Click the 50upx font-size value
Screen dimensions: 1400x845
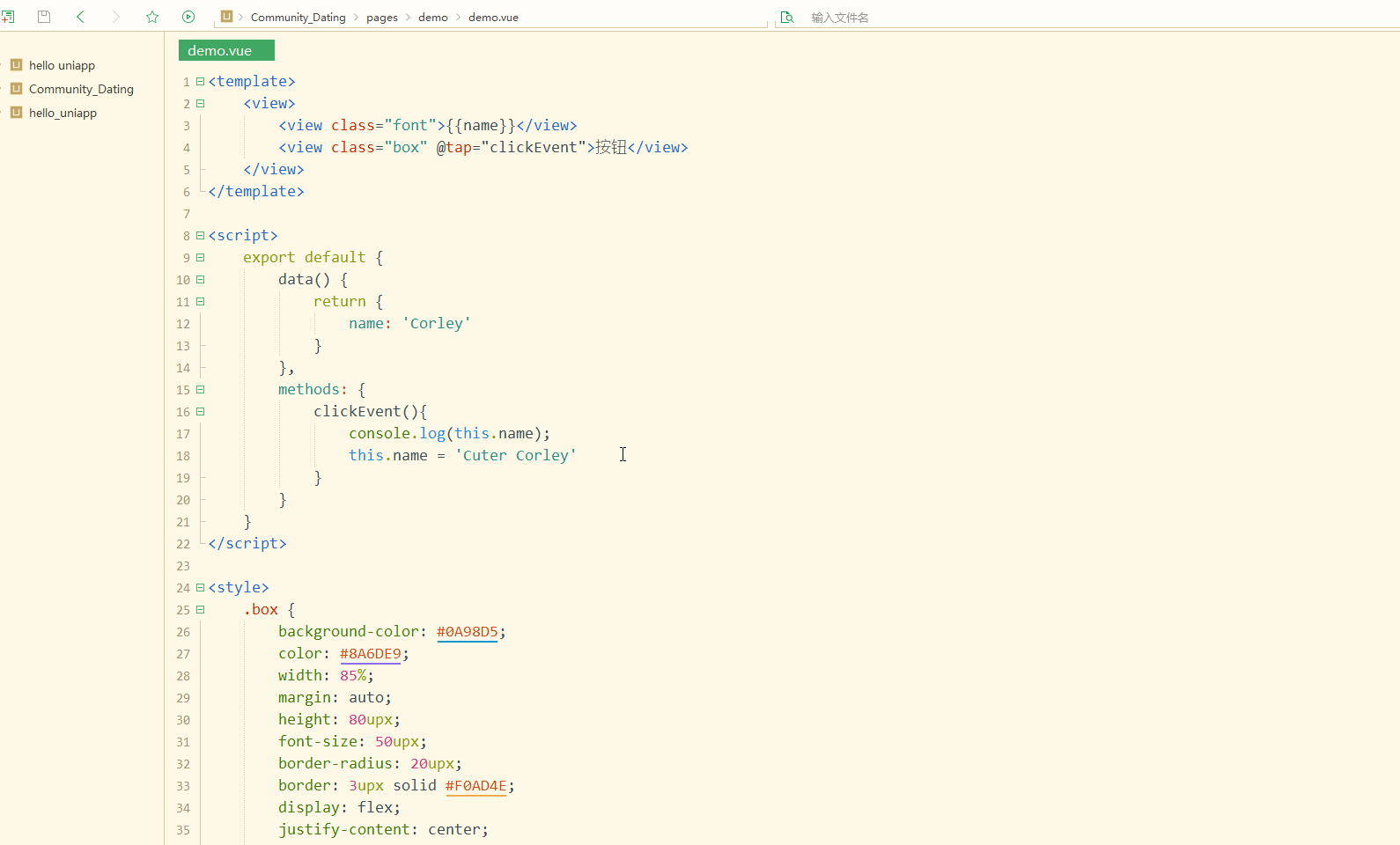click(x=397, y=741)
